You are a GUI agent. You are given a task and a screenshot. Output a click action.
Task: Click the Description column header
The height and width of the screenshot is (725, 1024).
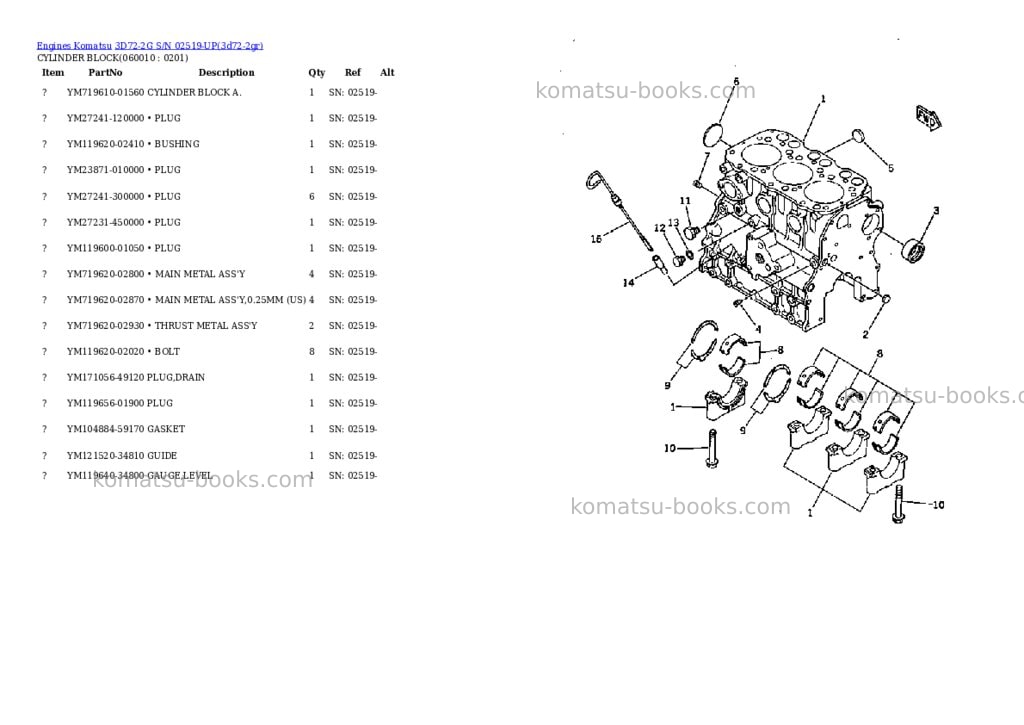tap(226, 72)
